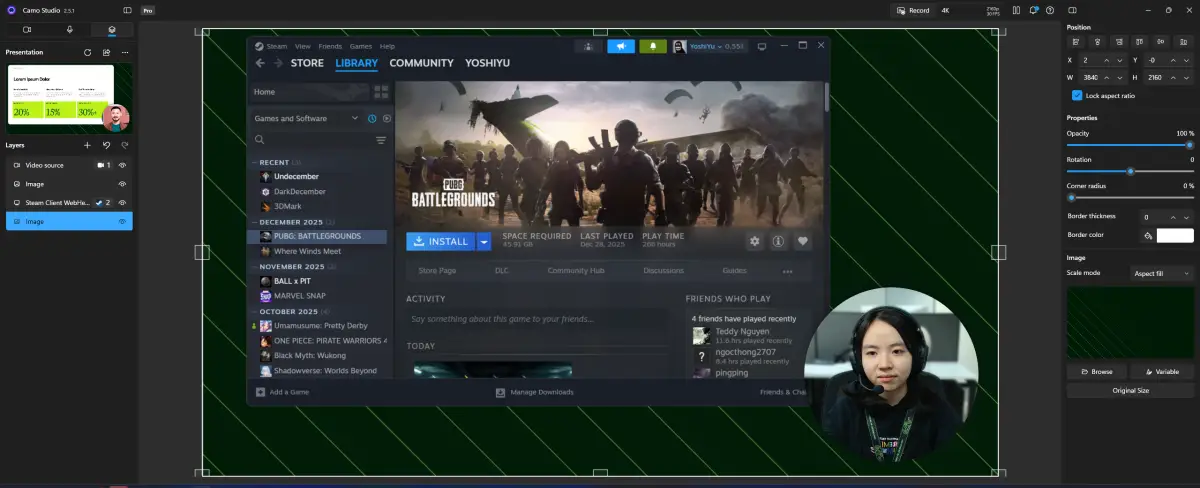Open the notifications bell in top bar
Image resolution: width=1200 pixels, height=488 pixels.
coord(1032,10)
